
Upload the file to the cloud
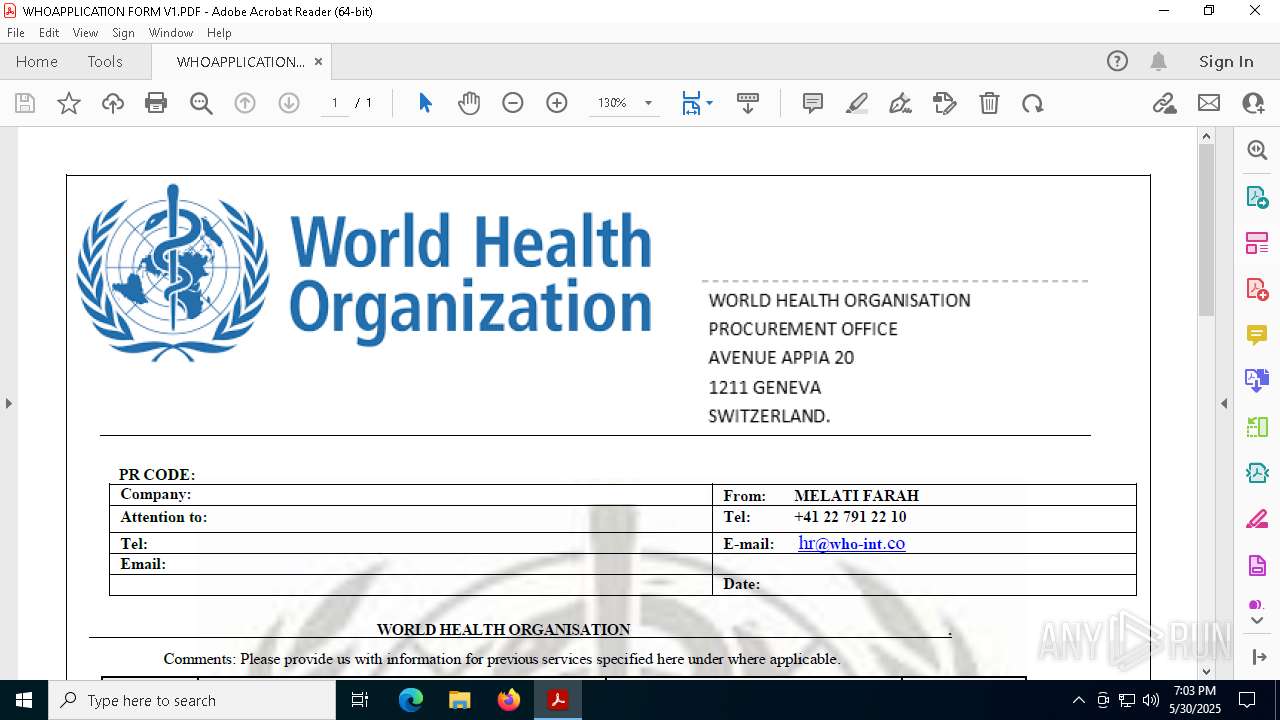[113, 103]
